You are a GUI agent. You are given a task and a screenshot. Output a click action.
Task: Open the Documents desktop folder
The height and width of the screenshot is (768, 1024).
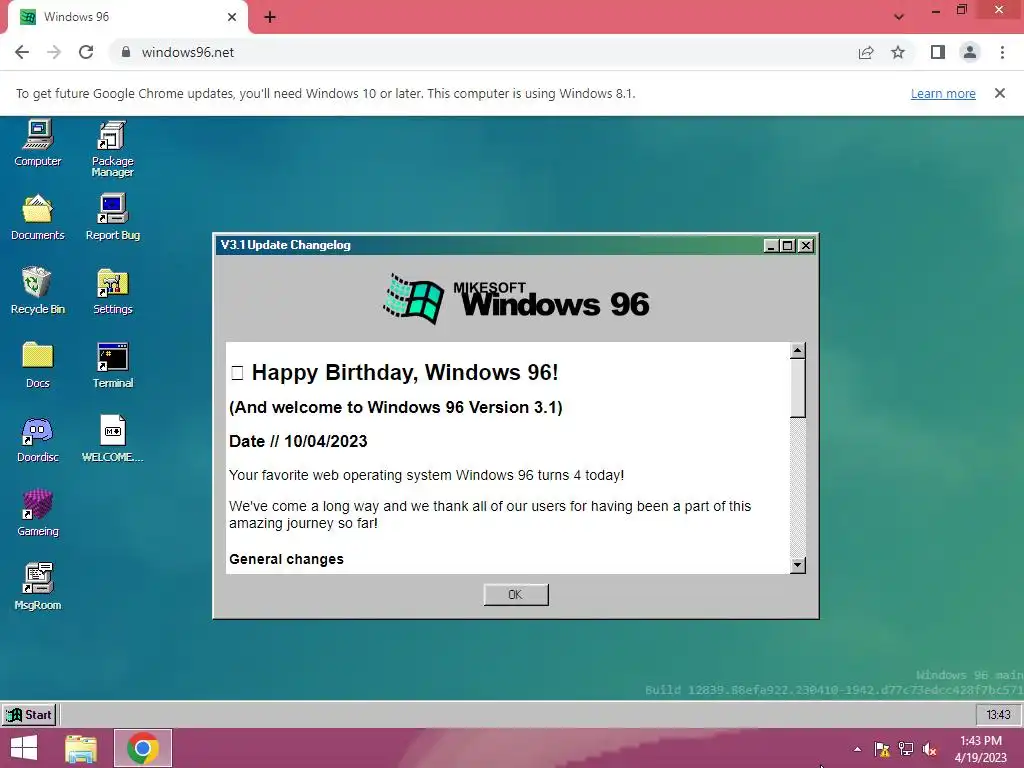pos(37,217)
